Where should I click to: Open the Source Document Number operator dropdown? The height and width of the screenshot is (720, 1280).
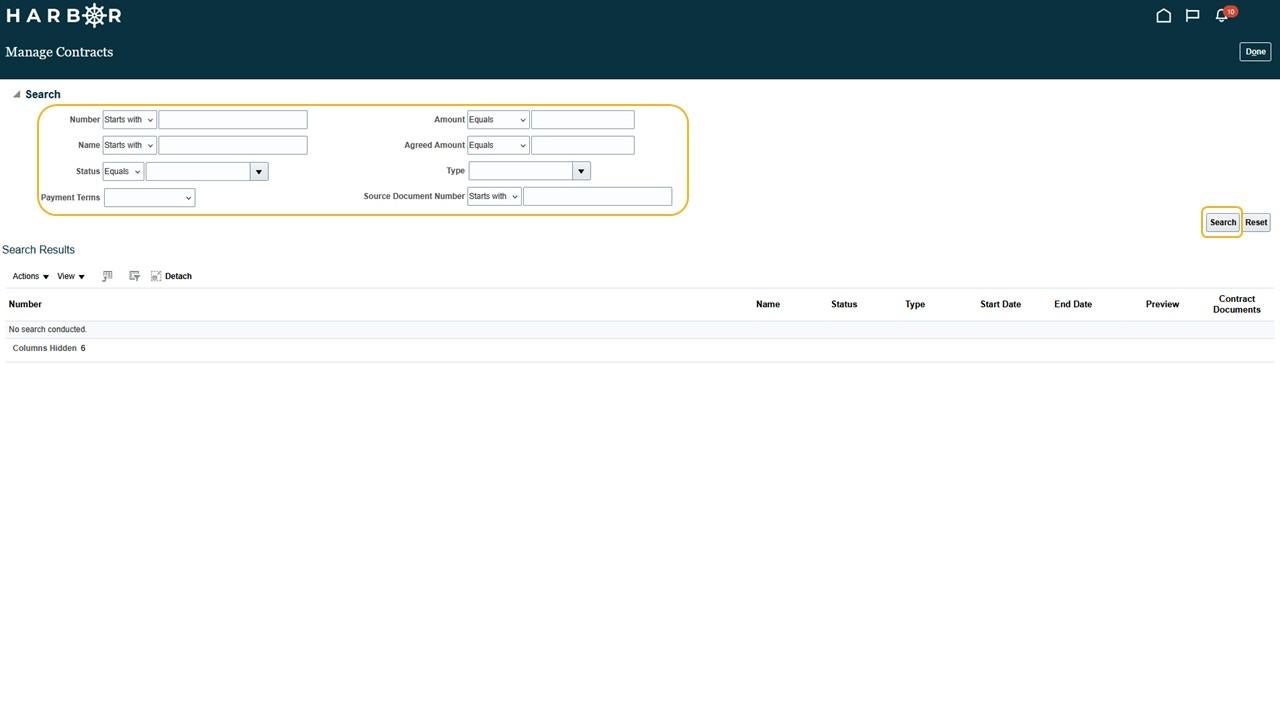(x=494, y=196)
